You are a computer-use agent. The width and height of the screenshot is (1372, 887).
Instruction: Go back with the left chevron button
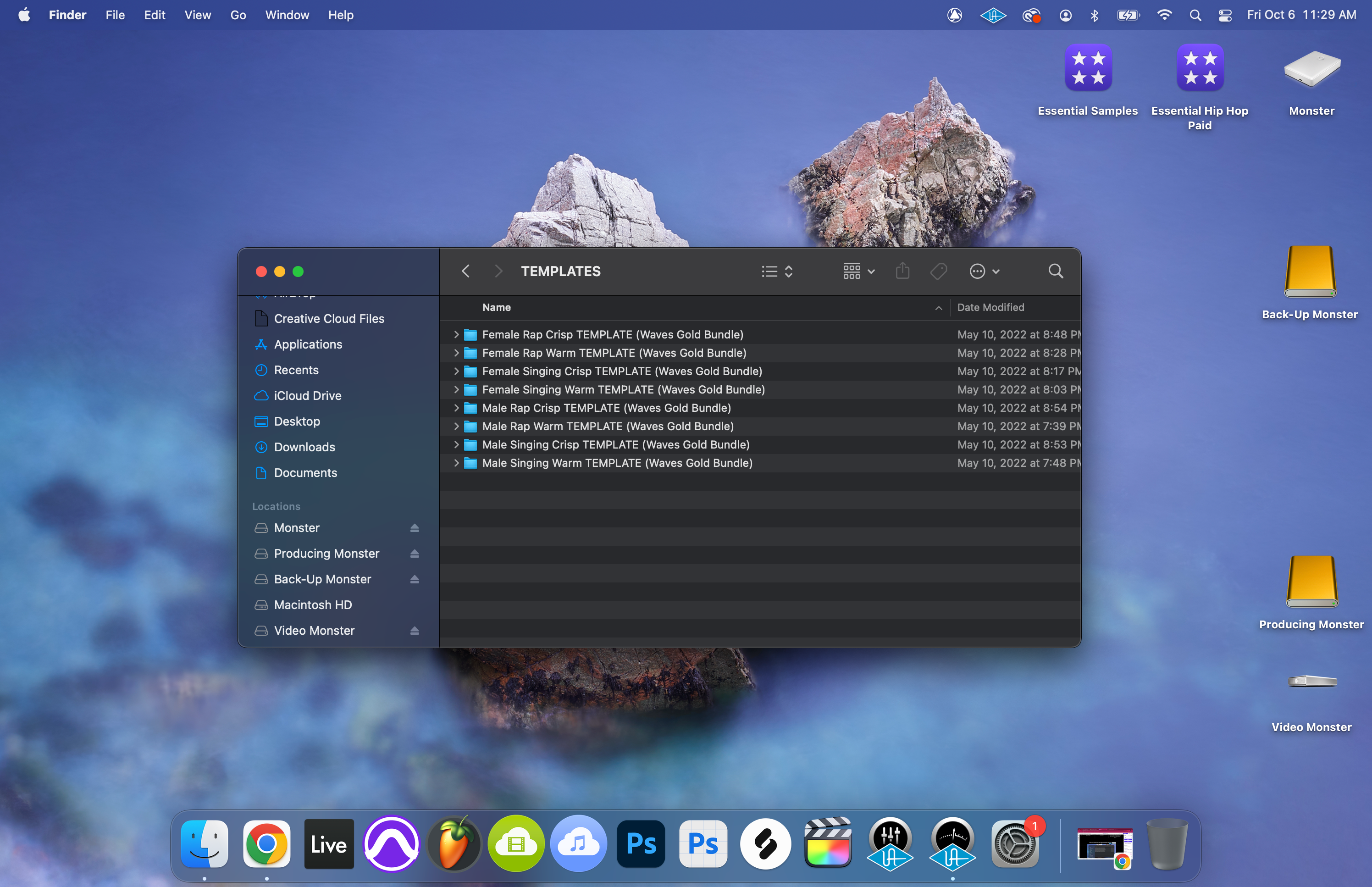click(466, 272)
